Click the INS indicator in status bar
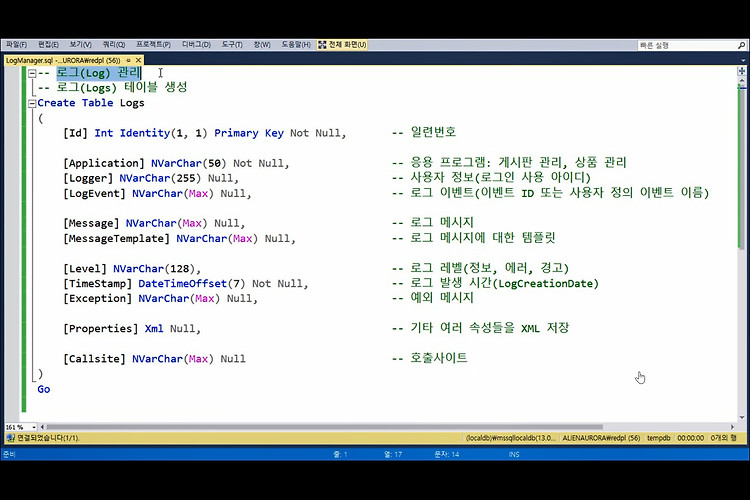 [514, 454]
